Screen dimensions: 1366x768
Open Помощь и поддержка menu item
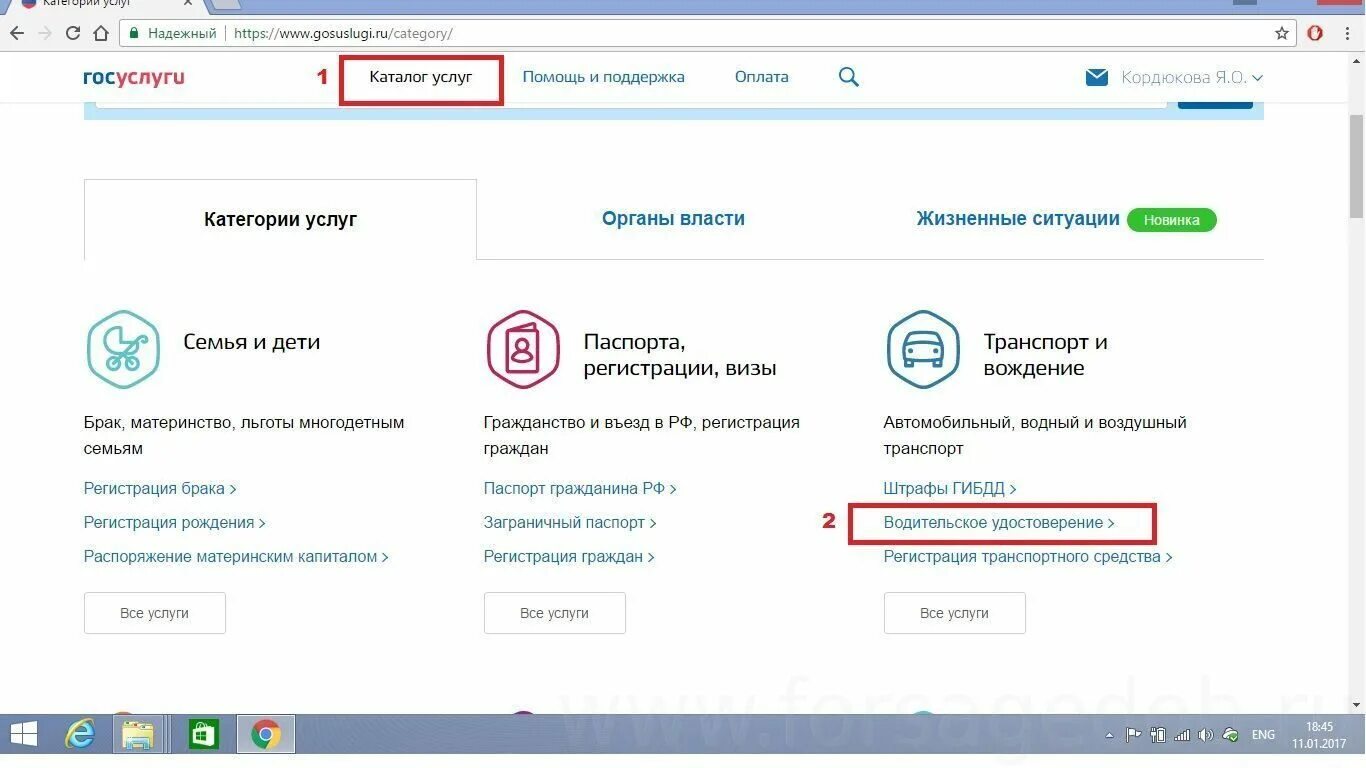603,77
